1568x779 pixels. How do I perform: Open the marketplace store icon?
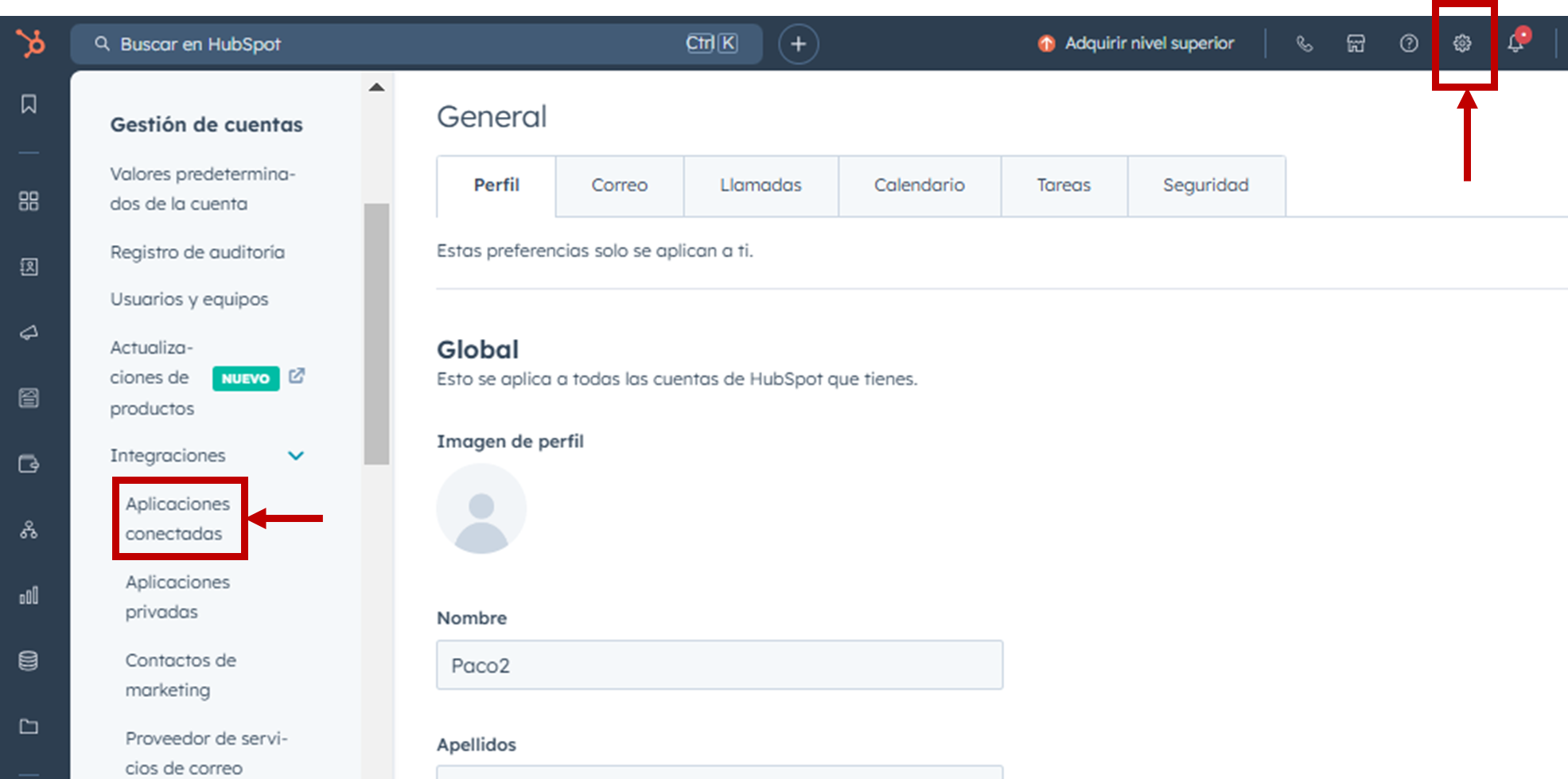tap(1356, 44)
